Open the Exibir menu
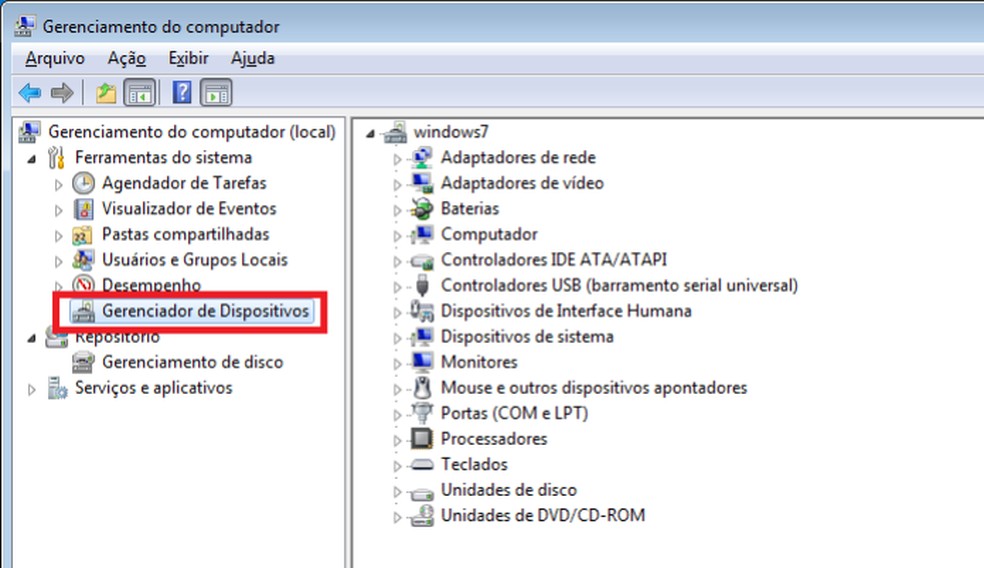The width and height of the screenshot is (984, 568). (x=188, y=58)
